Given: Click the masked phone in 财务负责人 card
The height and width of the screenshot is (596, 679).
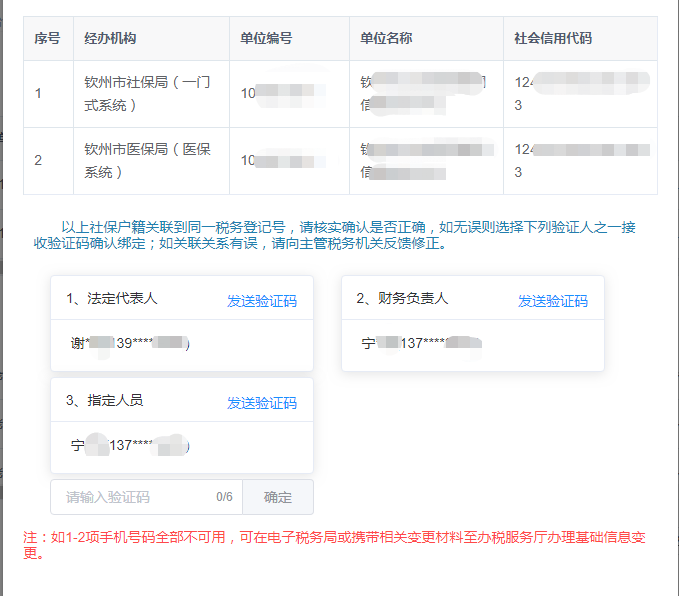Looking at the screenshot, I should click(420, 344).
